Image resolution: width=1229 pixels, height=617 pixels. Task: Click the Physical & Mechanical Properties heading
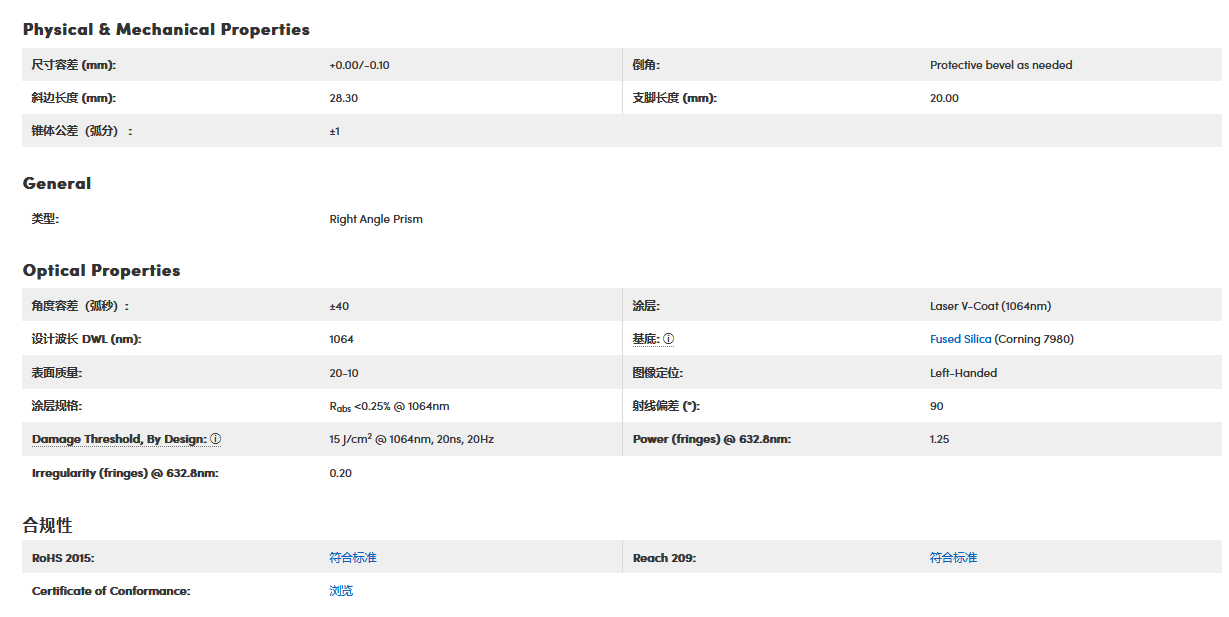(x=166, y=29)
